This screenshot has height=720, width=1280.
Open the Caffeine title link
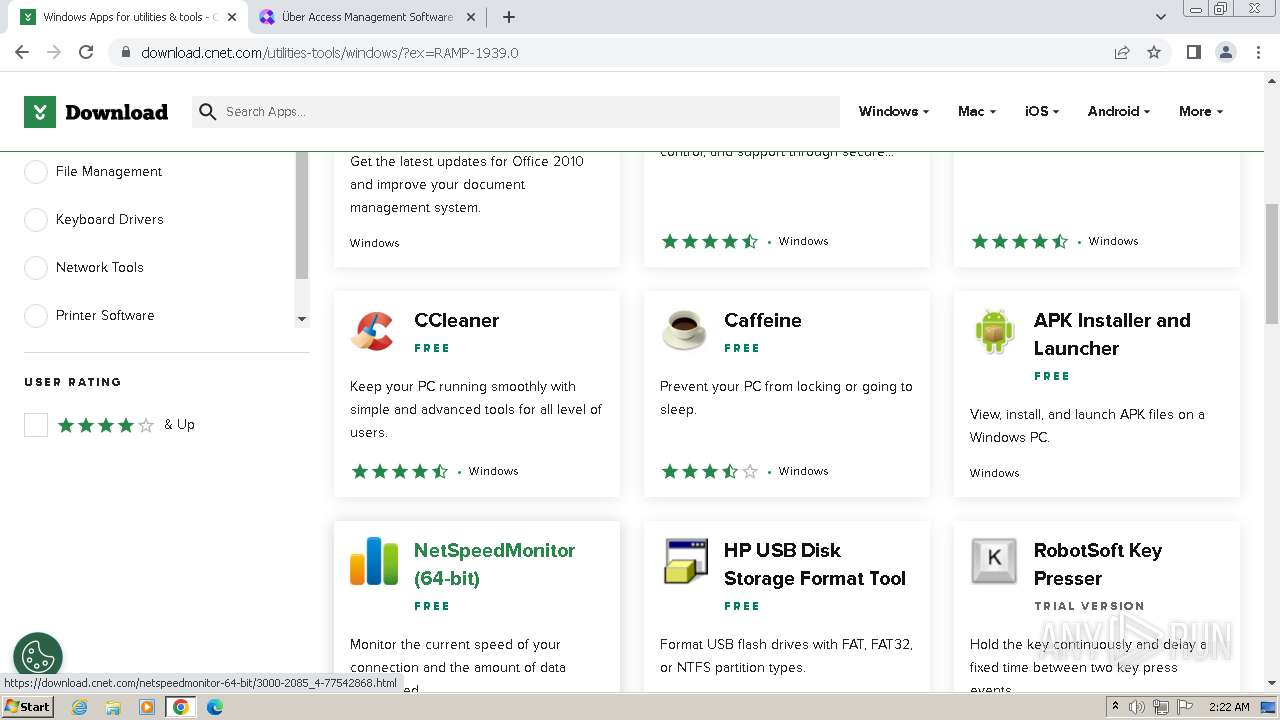tap(763, 320)
